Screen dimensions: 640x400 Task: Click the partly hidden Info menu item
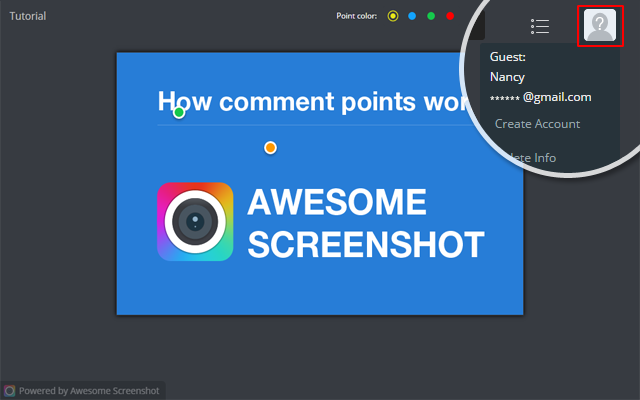point(533,158)
